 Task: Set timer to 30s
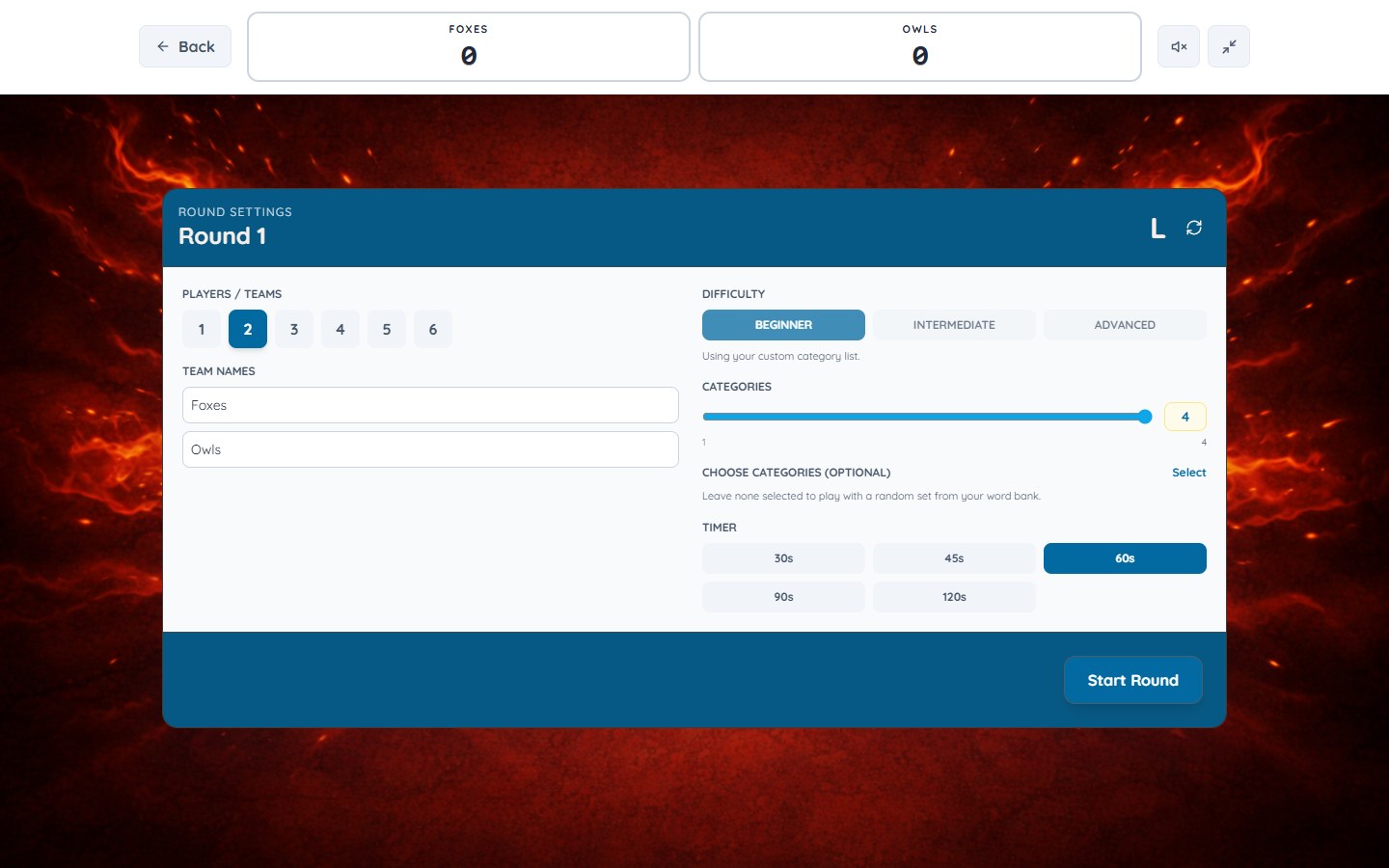783,558
